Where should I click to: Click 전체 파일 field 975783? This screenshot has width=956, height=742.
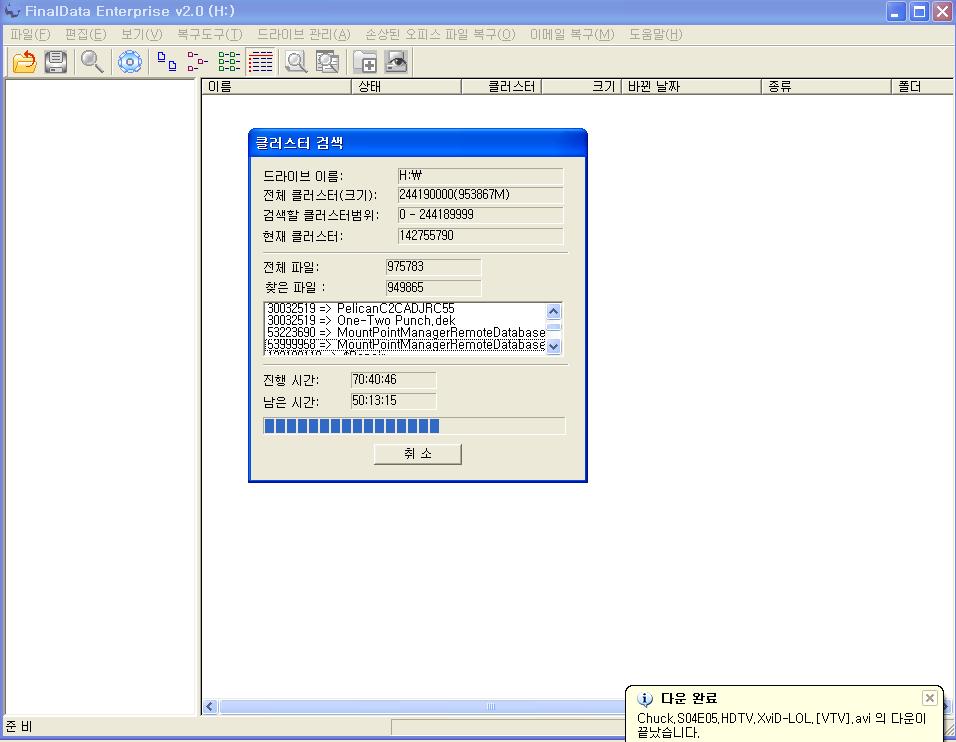433,267
